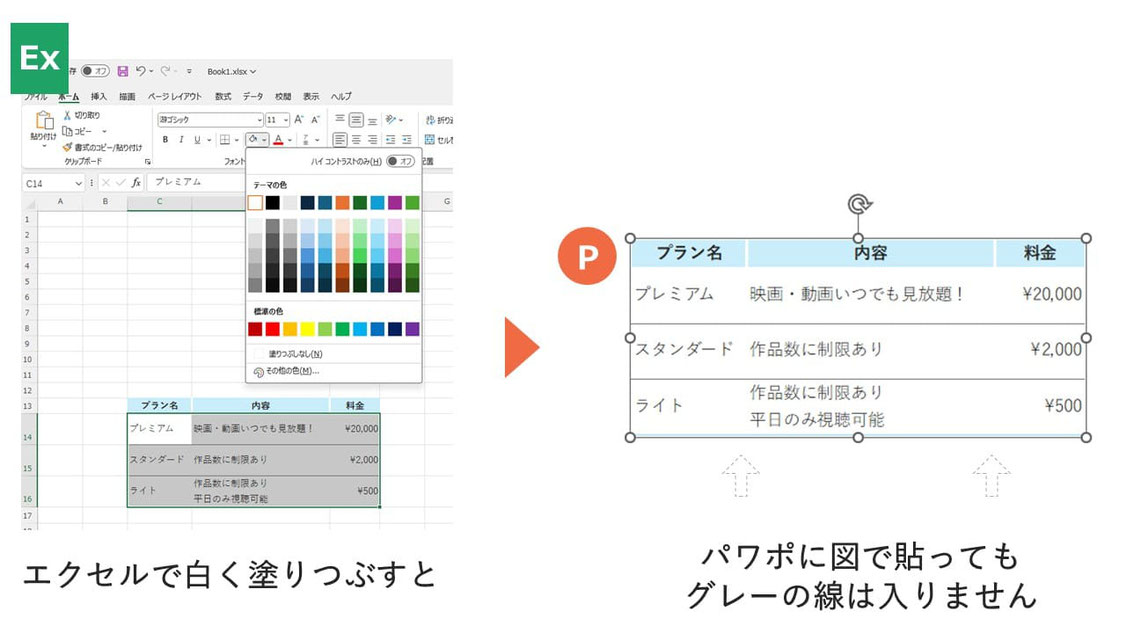Click Excel cell containing ¥20,000
Screen dimensions: 1126x633
pos(355,429)
